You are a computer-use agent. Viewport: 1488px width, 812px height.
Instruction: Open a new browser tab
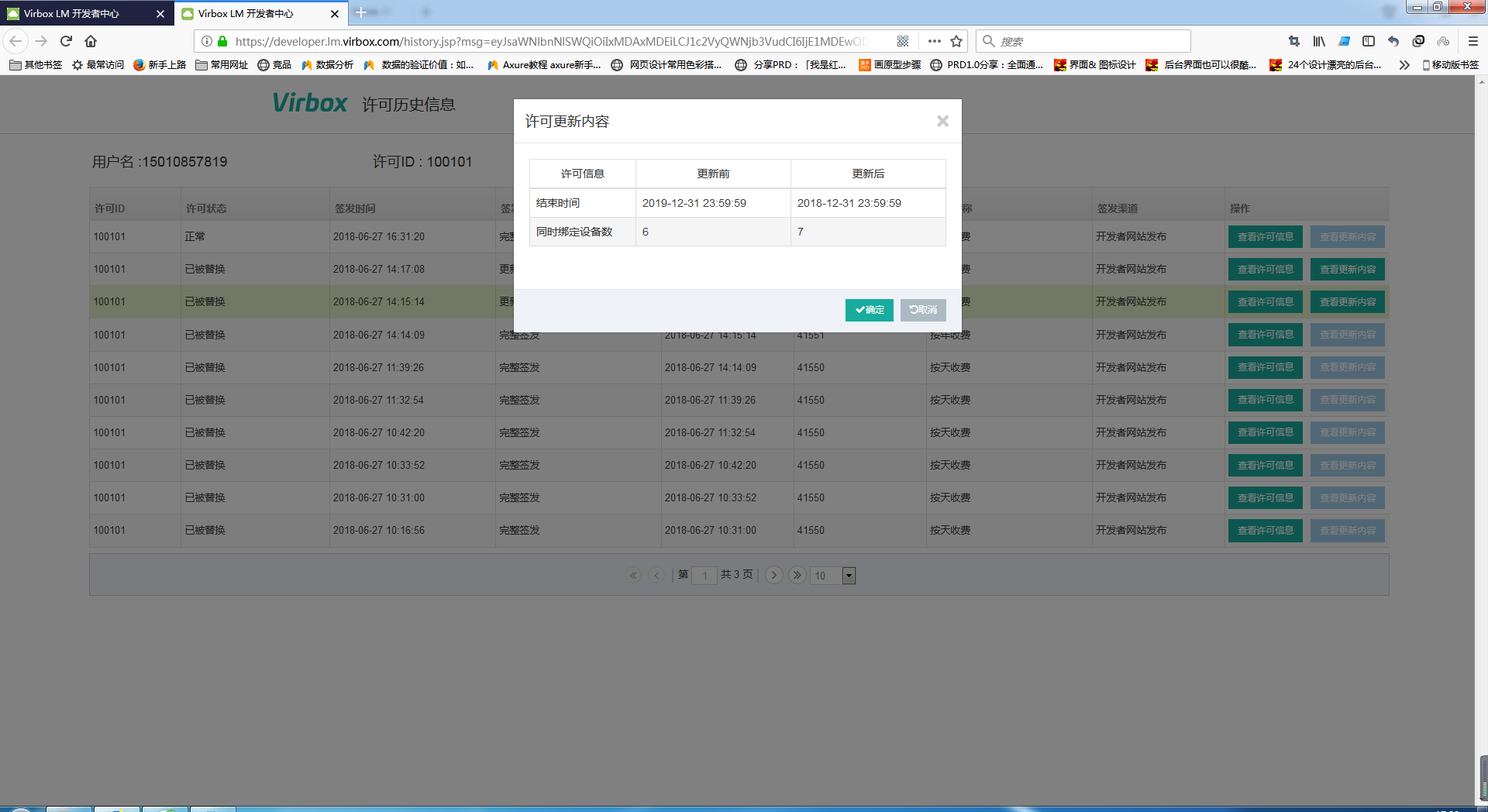361,12
